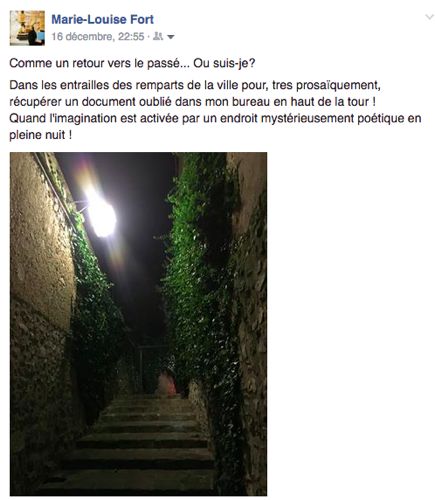Expand the audience selector caret next to friends icon
Viewport: 435px width, 500px height.
(170, 37)
